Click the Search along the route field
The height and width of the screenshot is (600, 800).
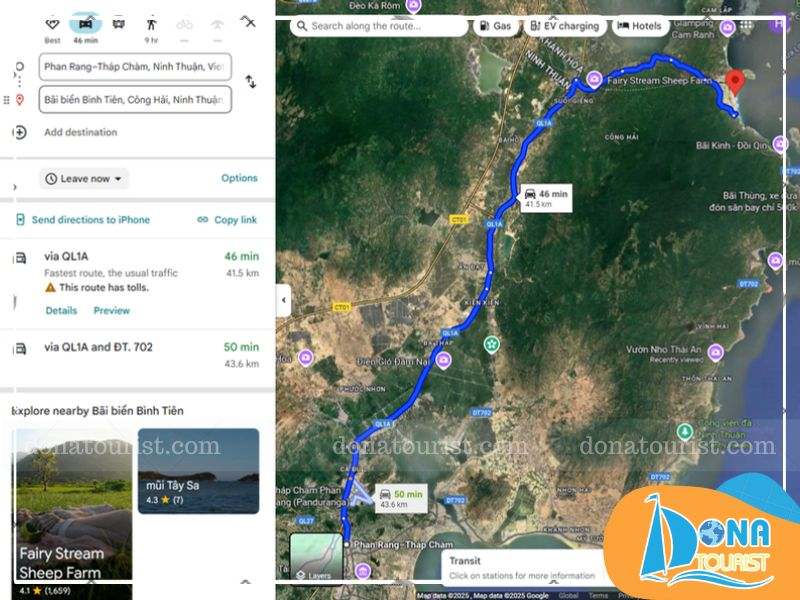pos(379,26)
